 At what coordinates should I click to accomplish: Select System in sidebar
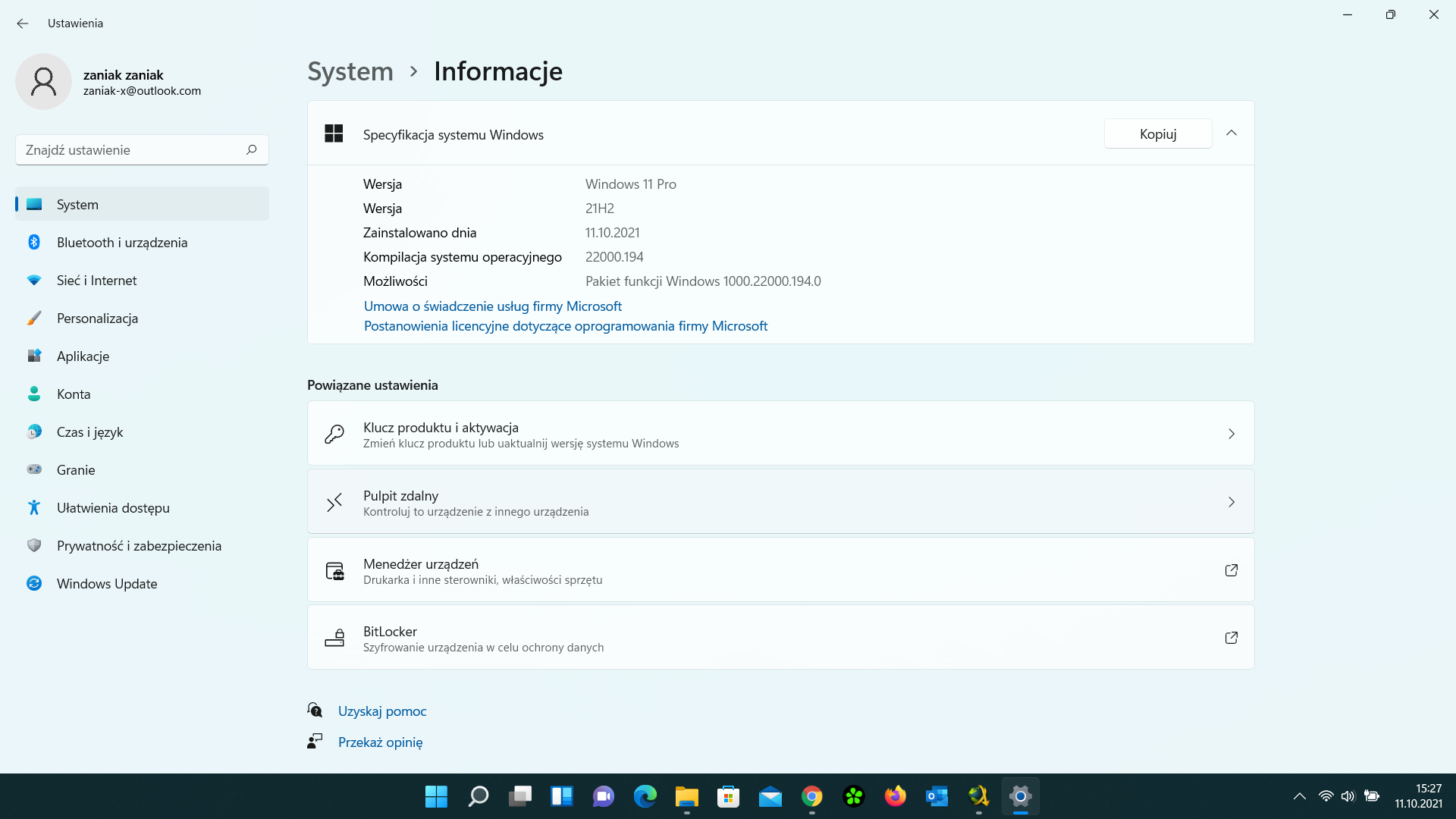tap(142, 204)
